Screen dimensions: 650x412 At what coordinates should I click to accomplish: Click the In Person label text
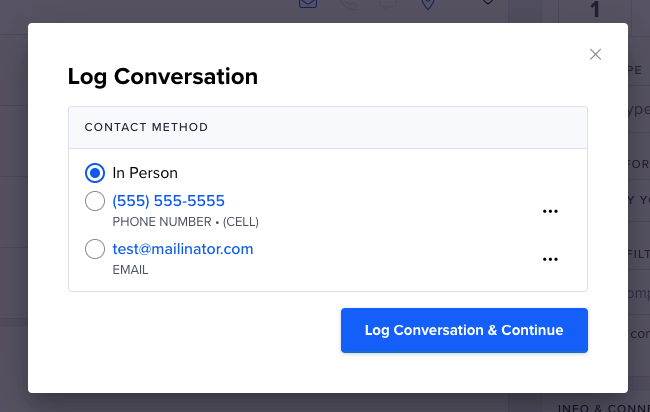click(x=145, y=173)
